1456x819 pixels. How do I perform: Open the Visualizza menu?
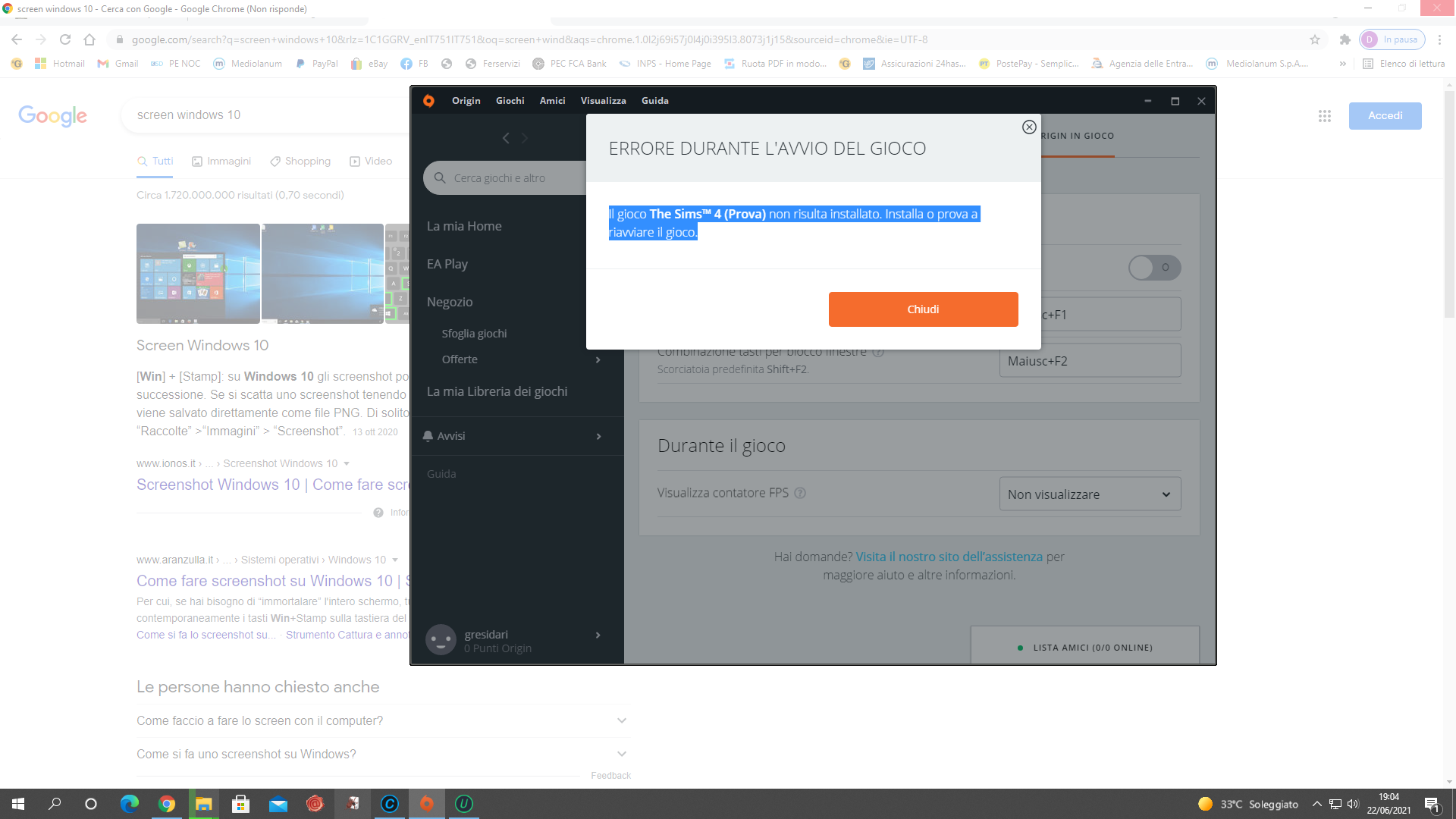coord(603,101)
